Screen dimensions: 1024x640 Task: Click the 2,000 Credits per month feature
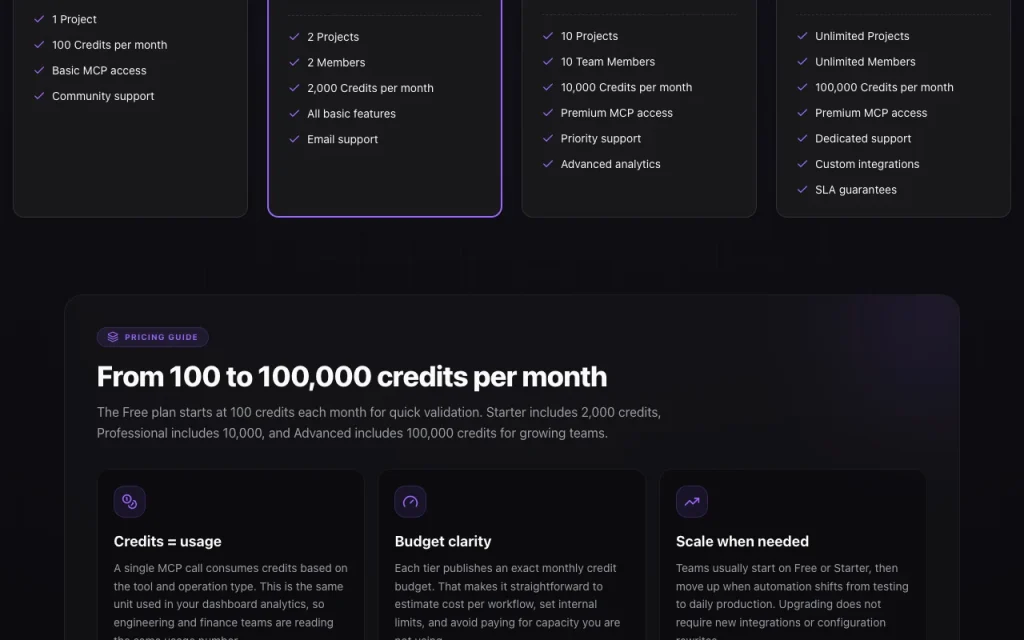(370, 88)
